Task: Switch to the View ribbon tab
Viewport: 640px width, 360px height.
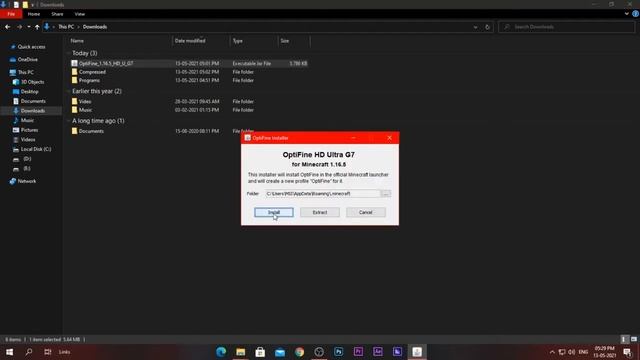Action: pyautogui.click(x=80, y=14)
